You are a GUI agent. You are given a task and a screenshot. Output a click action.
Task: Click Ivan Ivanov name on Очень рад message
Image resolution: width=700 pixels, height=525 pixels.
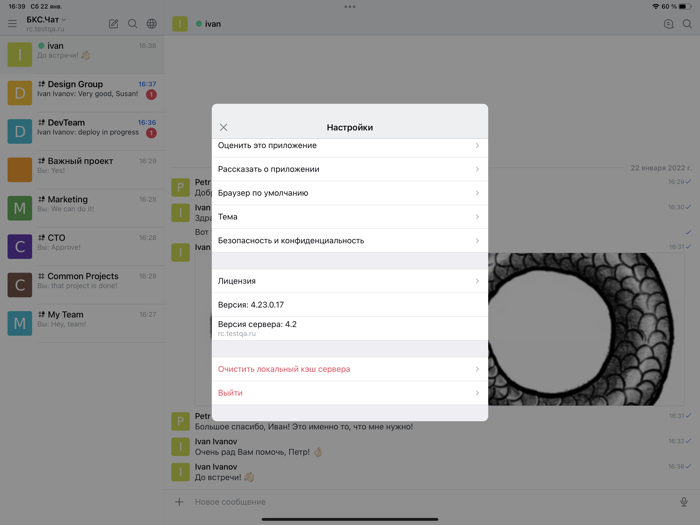[x=216, y=442]
